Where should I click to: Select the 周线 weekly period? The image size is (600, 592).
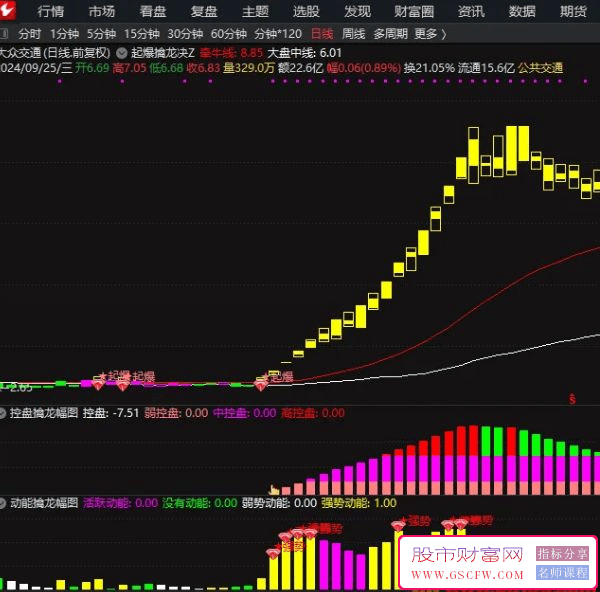pos(354,34)
